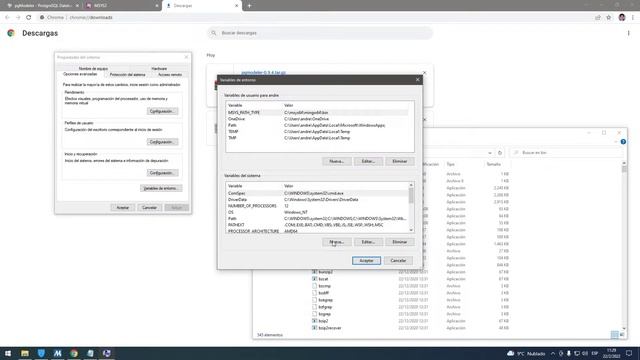
Task: Open Inicio y recuperación Configuración button
Action: [162, 173]
